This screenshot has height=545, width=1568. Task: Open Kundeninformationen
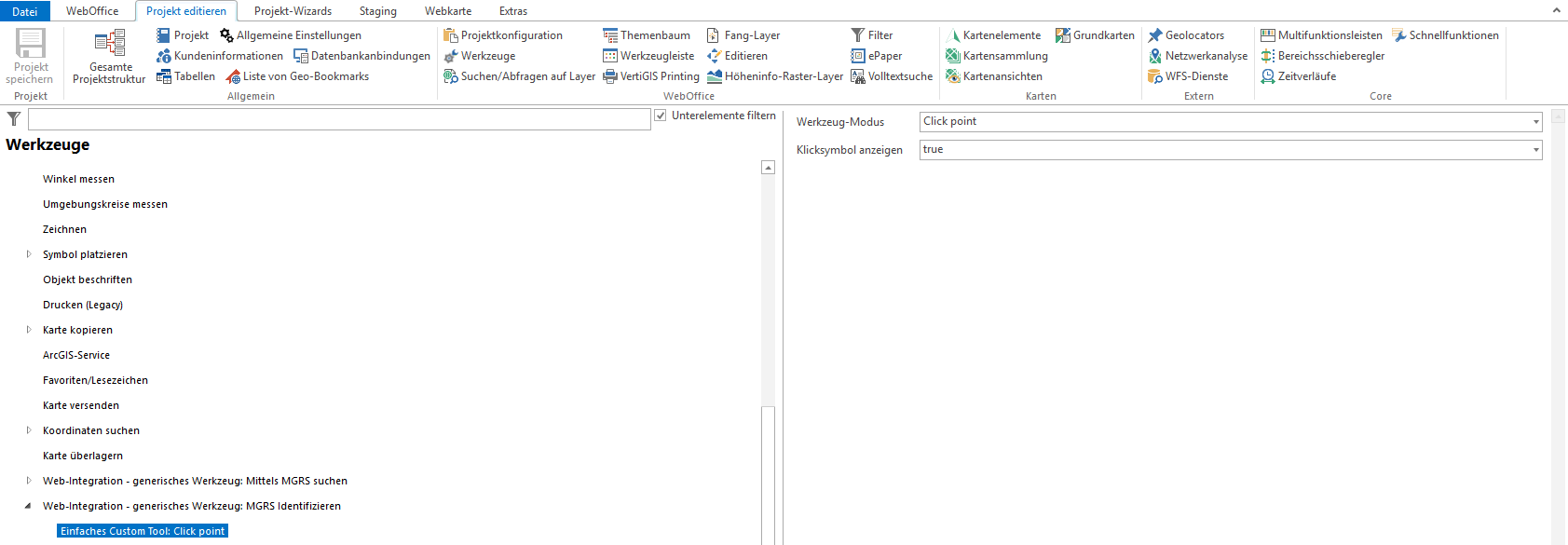tap(220, 56)
